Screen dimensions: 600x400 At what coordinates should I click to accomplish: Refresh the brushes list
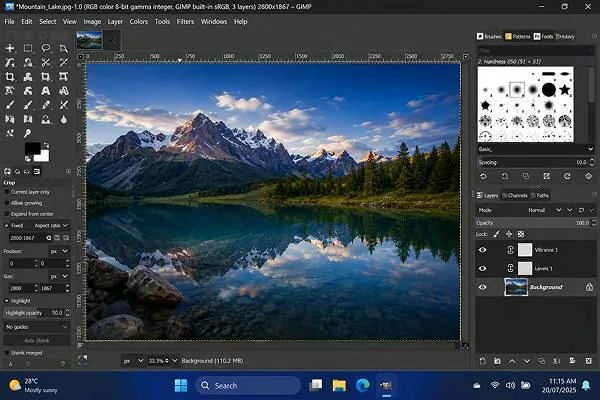pyautogui.click(x=567, y=176)
